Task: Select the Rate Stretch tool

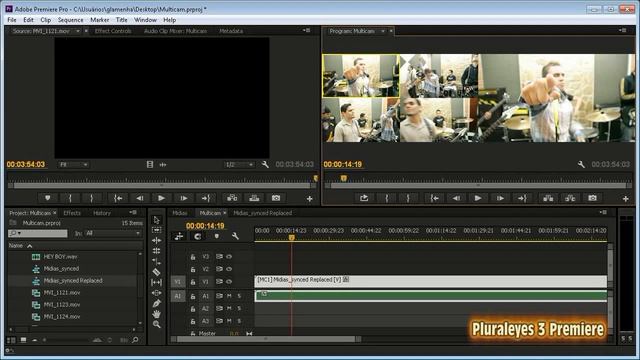Action: pyautogui.click(x=157, y=261)
